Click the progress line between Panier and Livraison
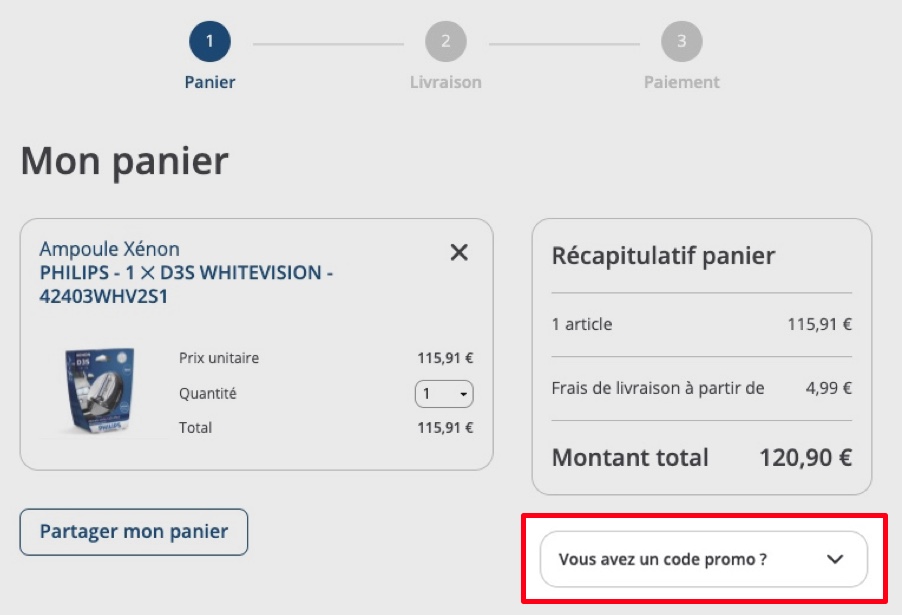Image resolution: width=902 pixels, height=615 pixels. (x=330, y=43)
